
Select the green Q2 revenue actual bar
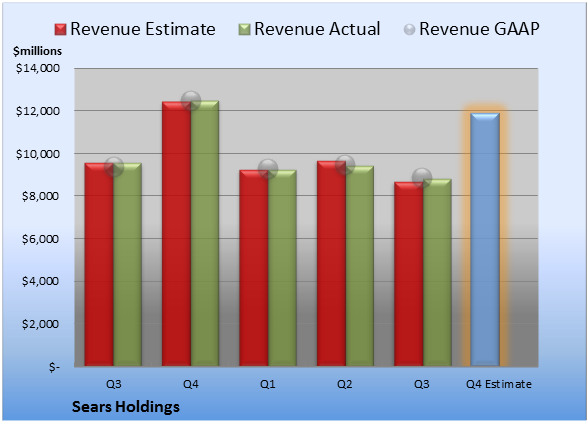[360, 266]
